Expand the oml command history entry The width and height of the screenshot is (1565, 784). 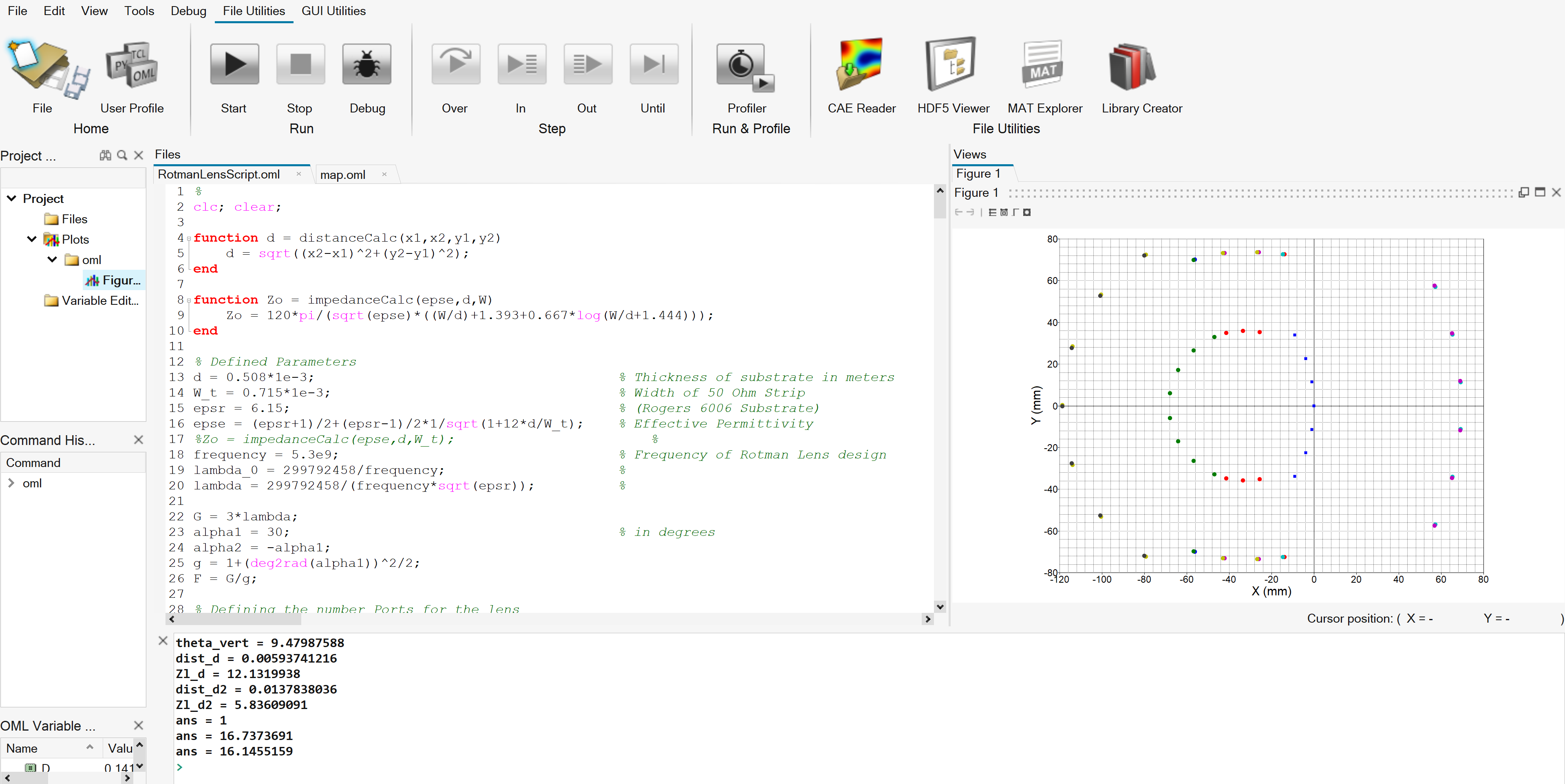[11, 483]
